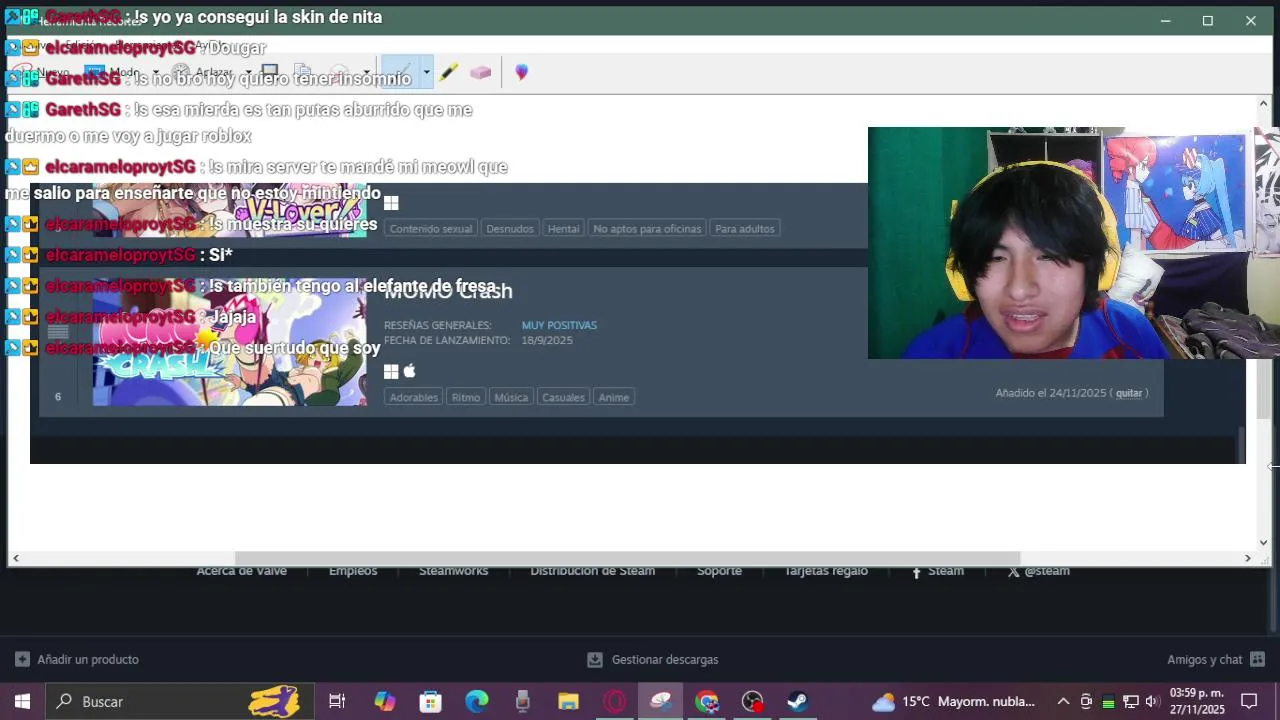Image resolution: width=1280 pixels, height=720 pixels.
Task: Click the Buscar taskbar search box
Action: coord(180,702)
